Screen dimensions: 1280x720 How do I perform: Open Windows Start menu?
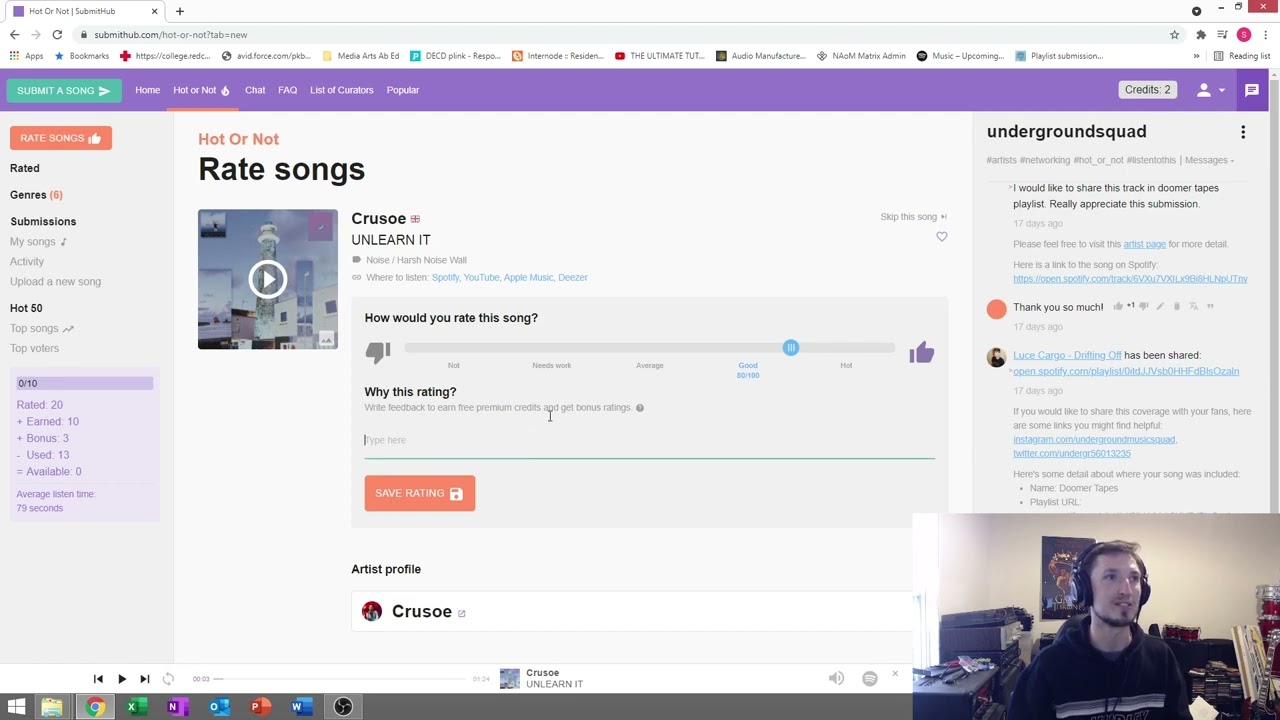16,707
